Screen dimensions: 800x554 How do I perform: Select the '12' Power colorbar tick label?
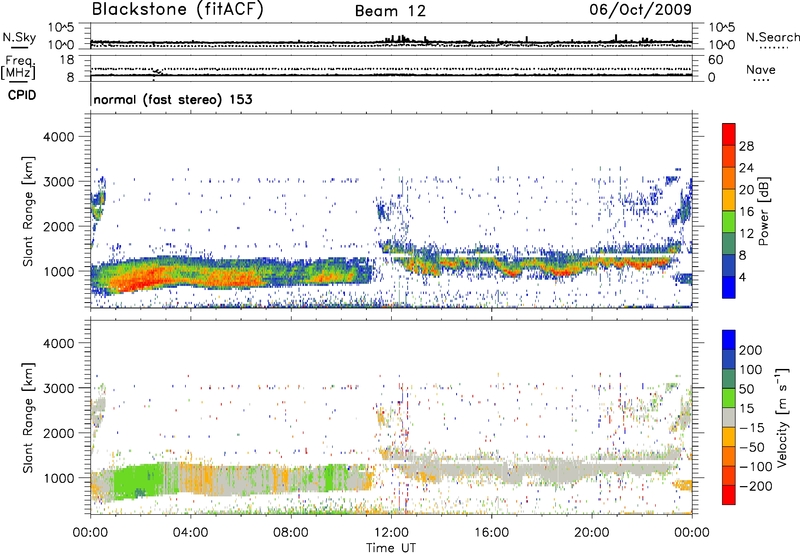tap(746, 234)
